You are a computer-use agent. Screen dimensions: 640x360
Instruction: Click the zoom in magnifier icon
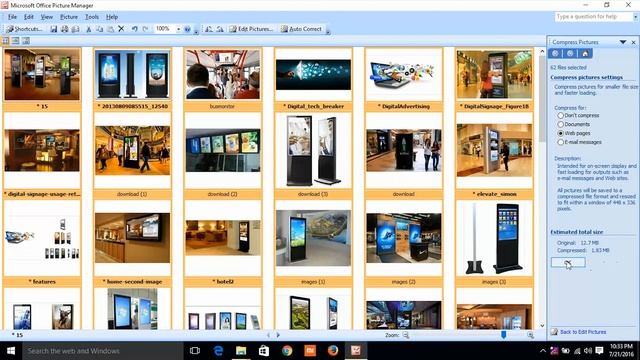coord(530,335)
